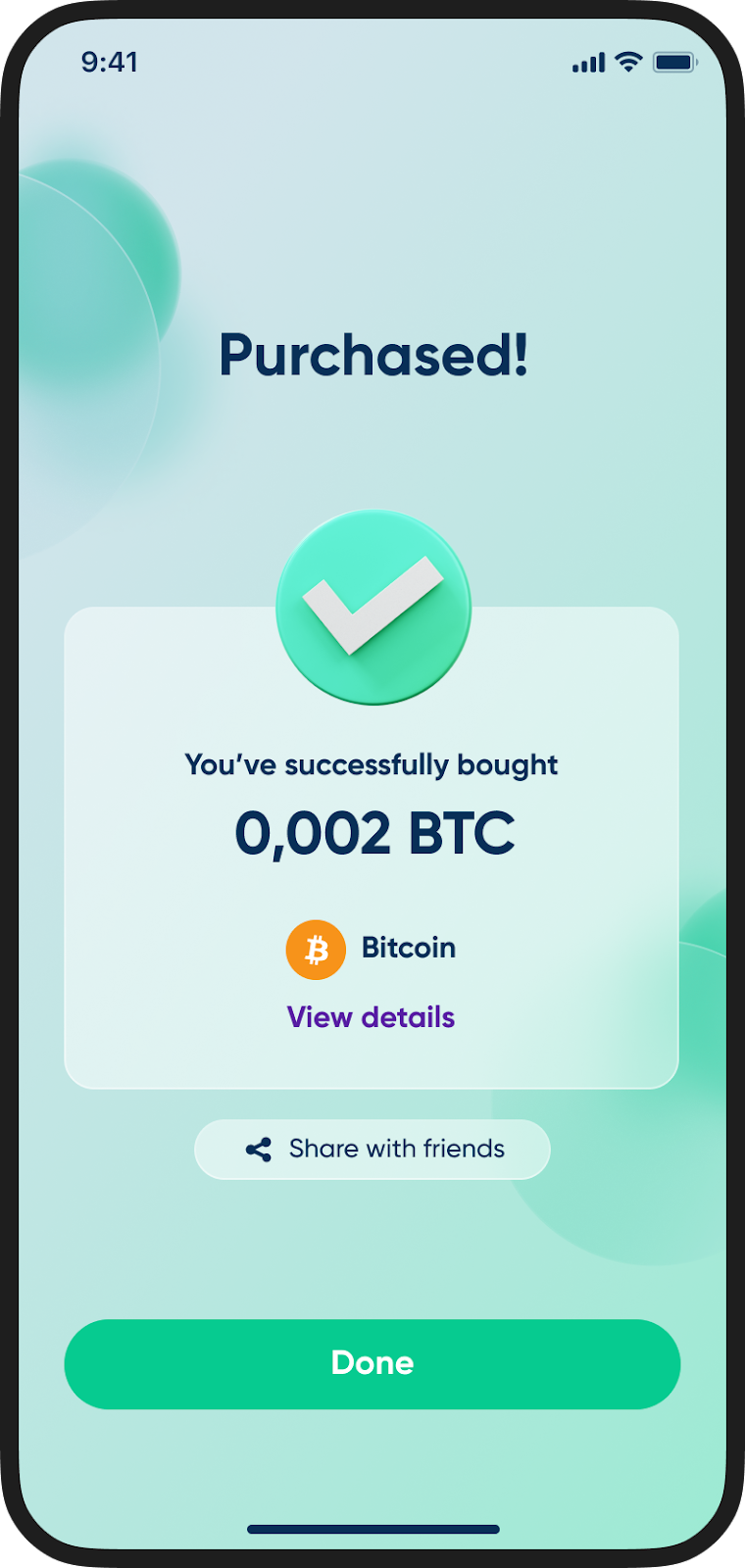Tap the green checkmark success icon

click(373, 607)
